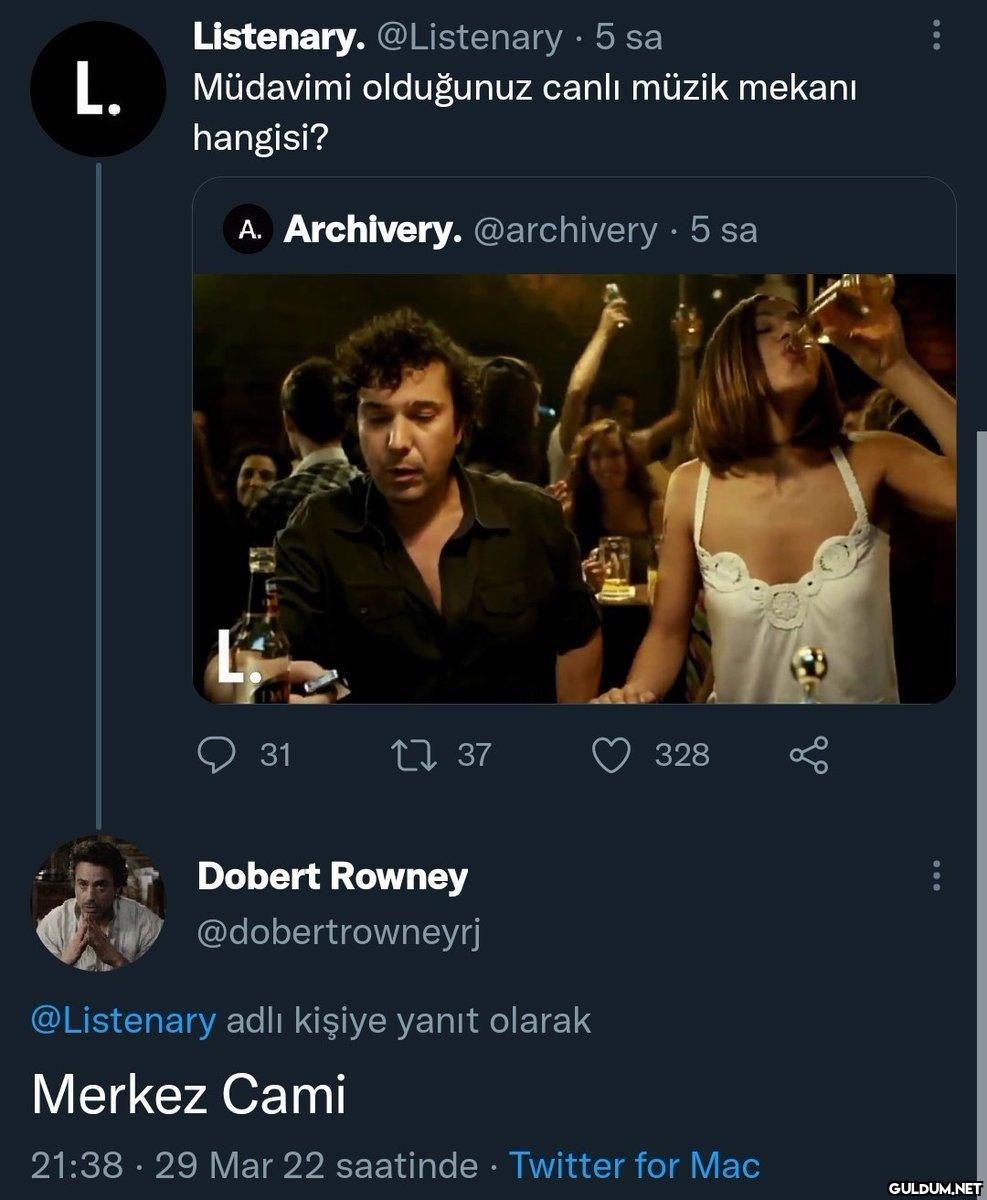Open the quoted tweet video thumbnail

[574, 488]
